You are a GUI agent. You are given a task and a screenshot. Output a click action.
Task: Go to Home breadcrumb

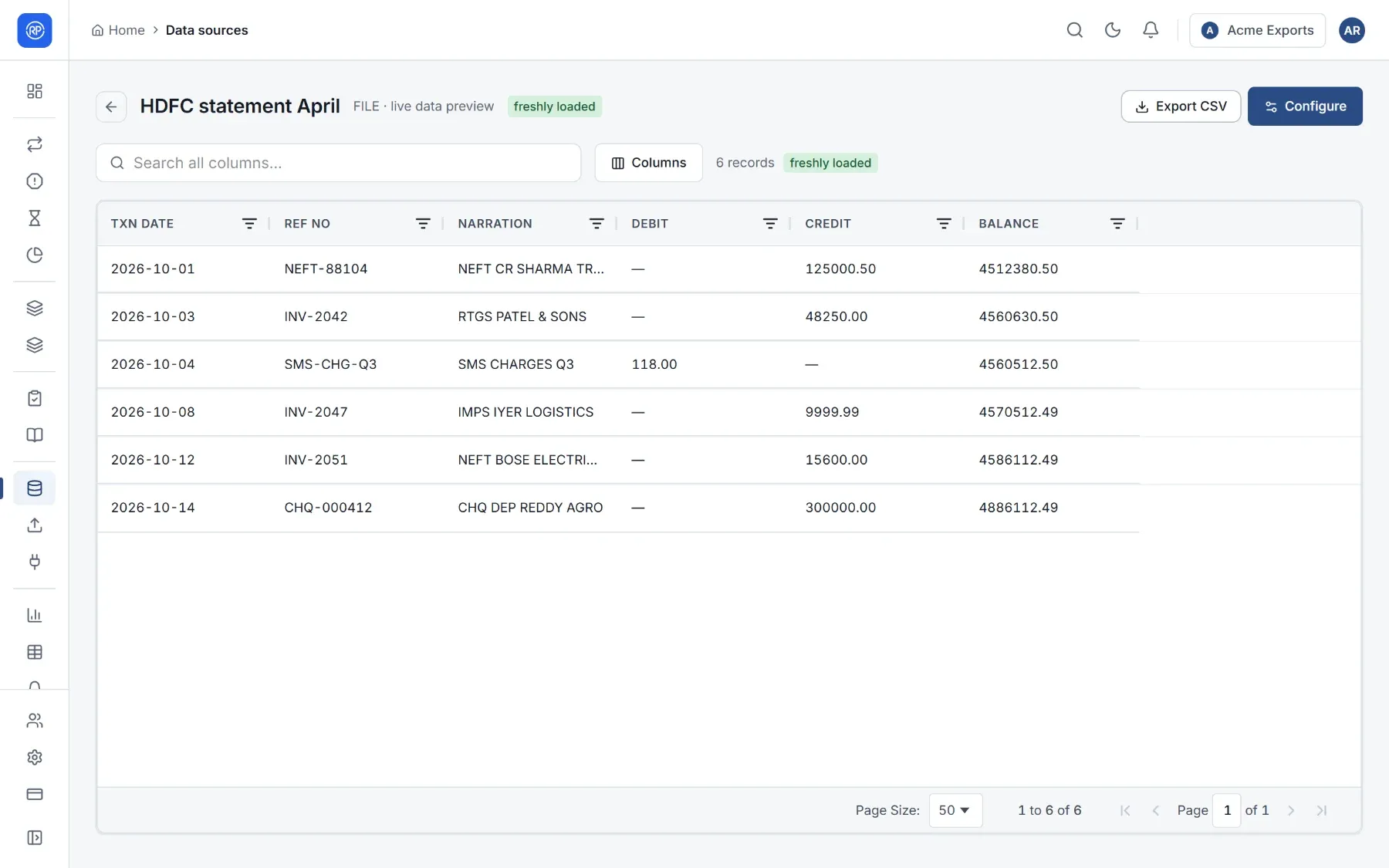point(118,30)
